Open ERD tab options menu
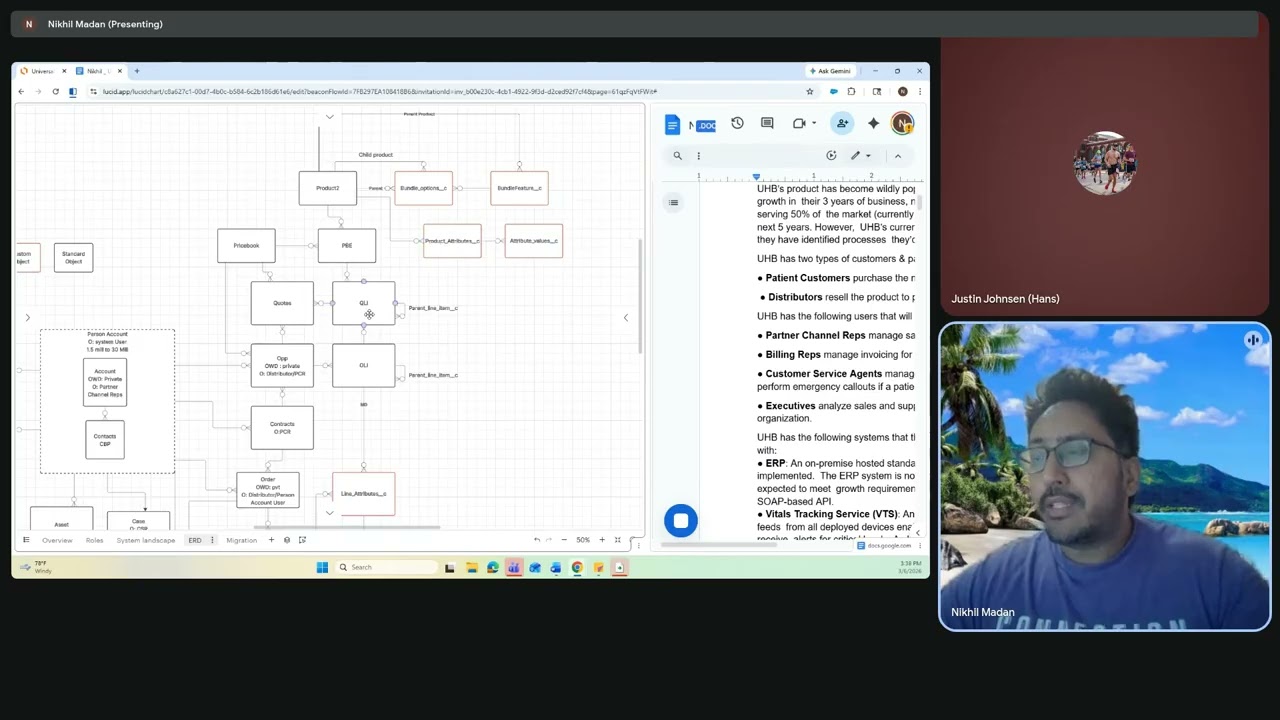This screenshot has height=720, width=1280. pyautogui.click(x=212, y=540)
